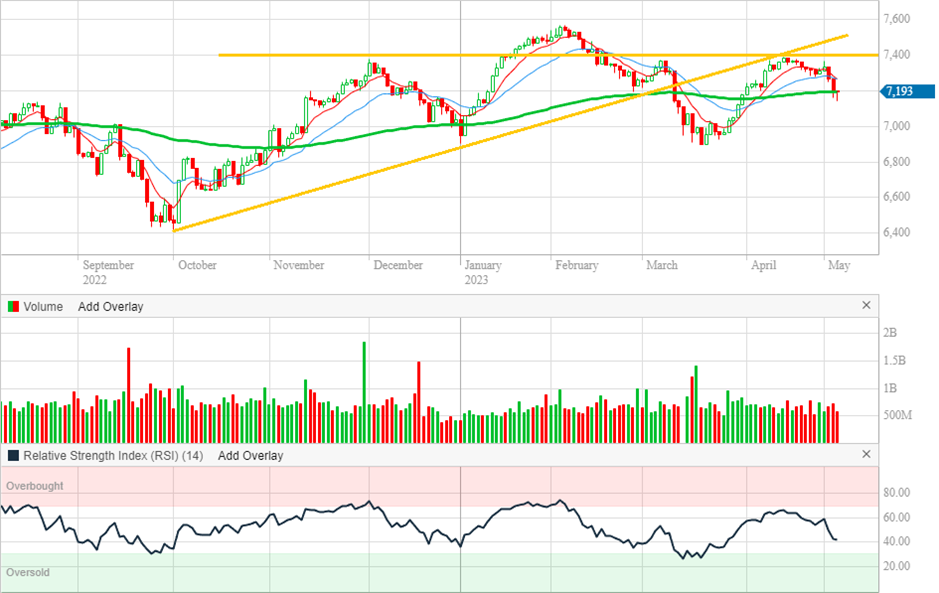Click the 7,400 price axis label
This screenshot has height=593, width=939.
896,54
